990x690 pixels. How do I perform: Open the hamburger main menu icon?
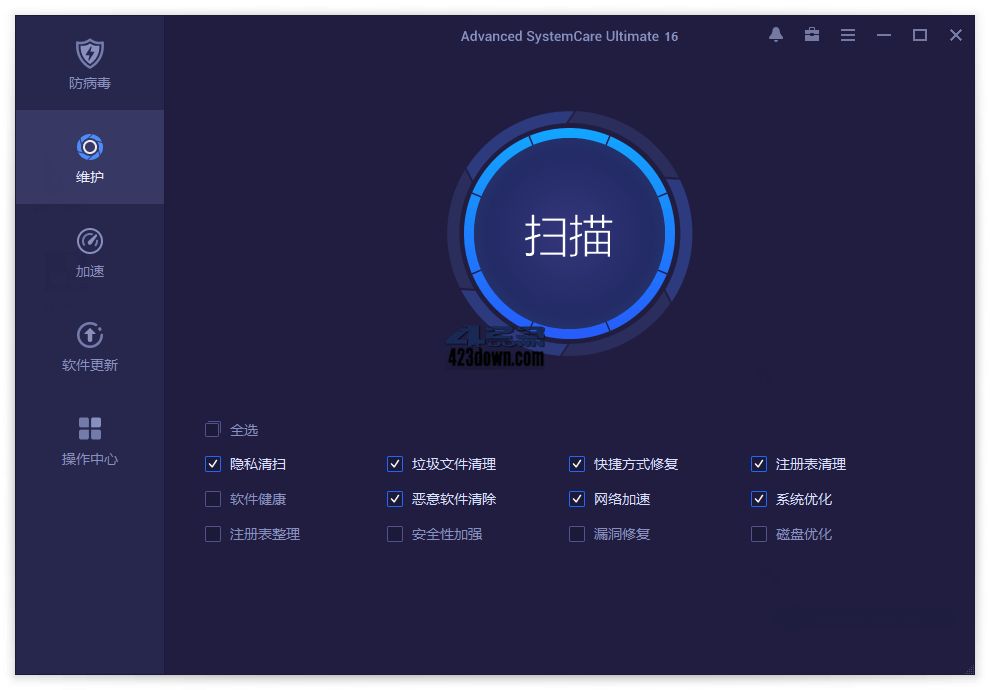pos(847,35)
